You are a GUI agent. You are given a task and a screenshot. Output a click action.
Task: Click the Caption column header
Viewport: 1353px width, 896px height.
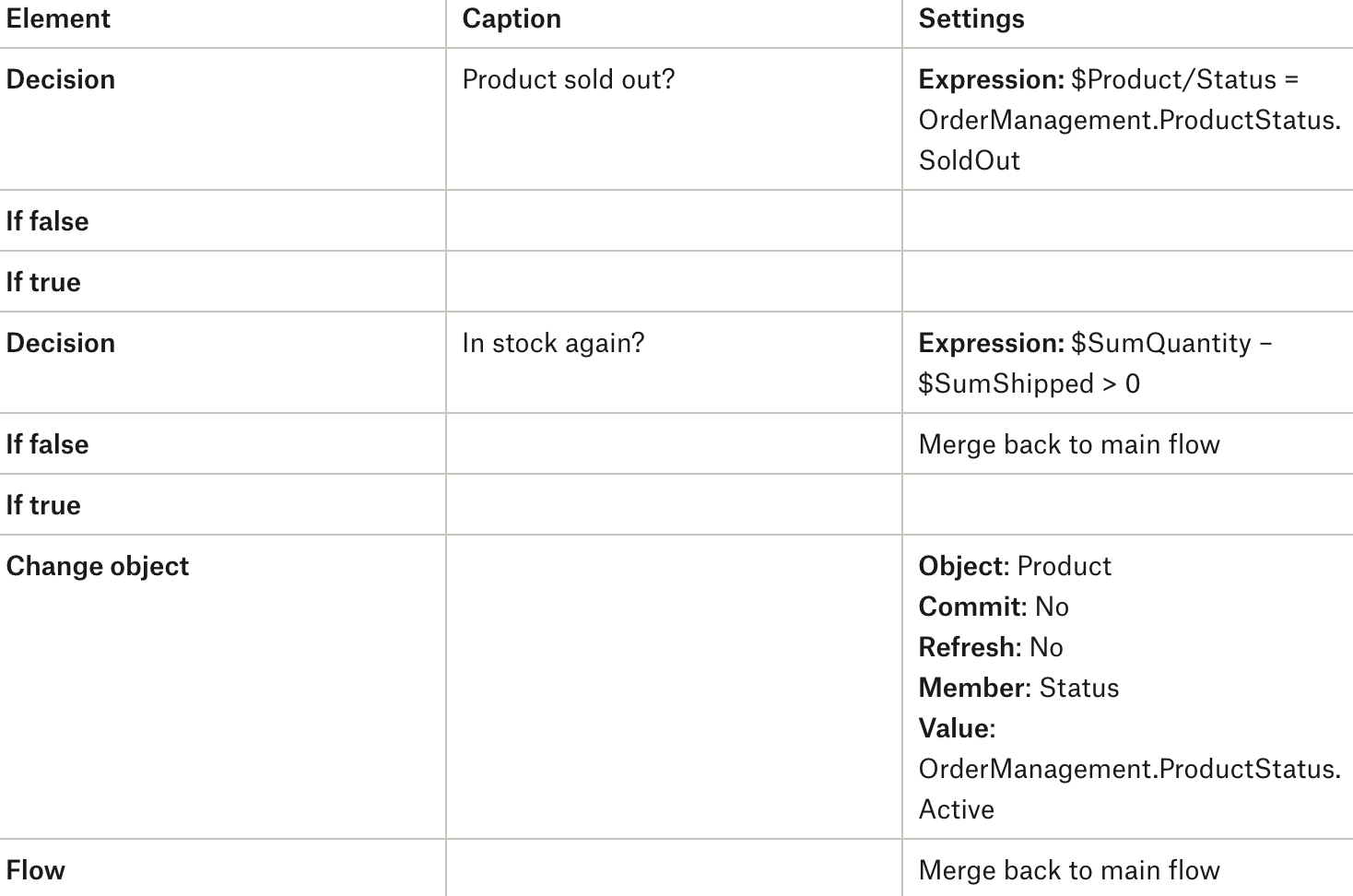tap(512, 19)
